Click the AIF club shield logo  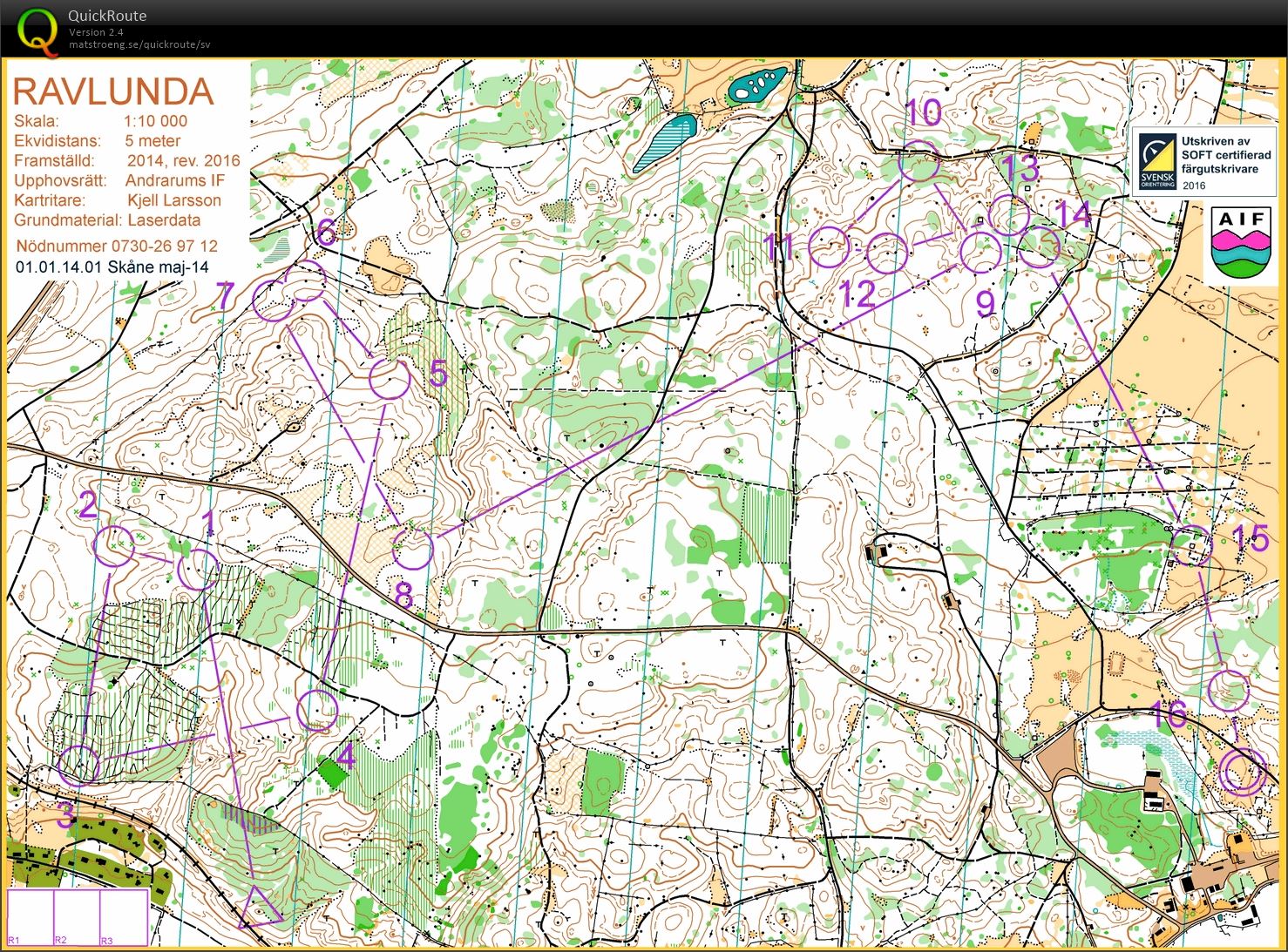[x=1242, y=243]
